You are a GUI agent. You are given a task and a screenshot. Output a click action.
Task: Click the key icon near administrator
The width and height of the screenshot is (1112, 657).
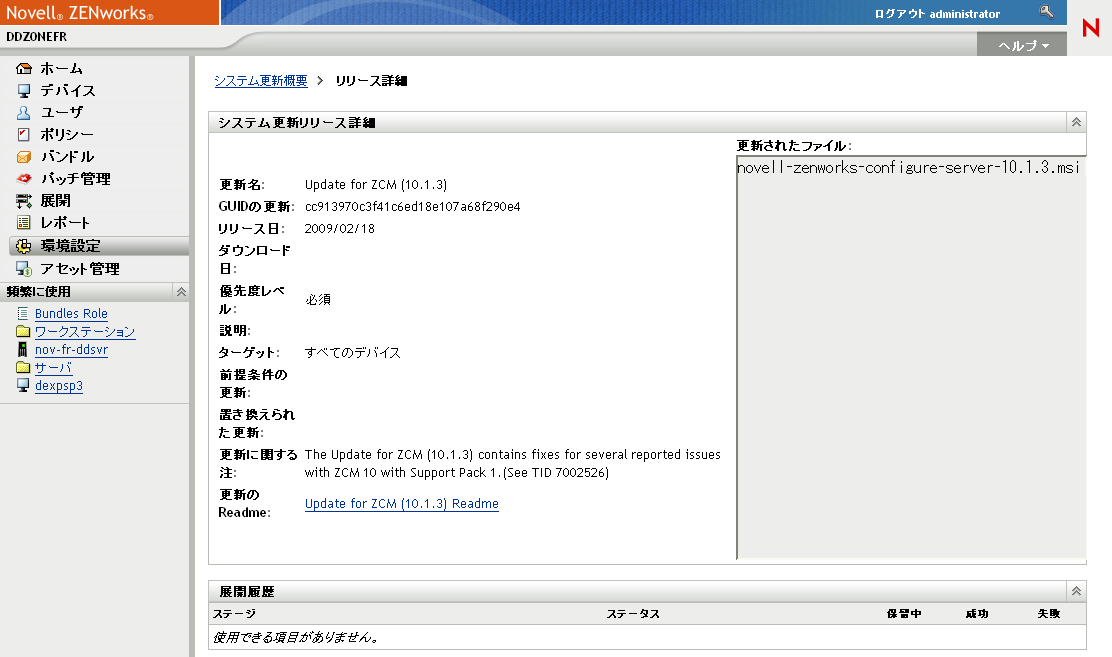tap(1046, 11)
